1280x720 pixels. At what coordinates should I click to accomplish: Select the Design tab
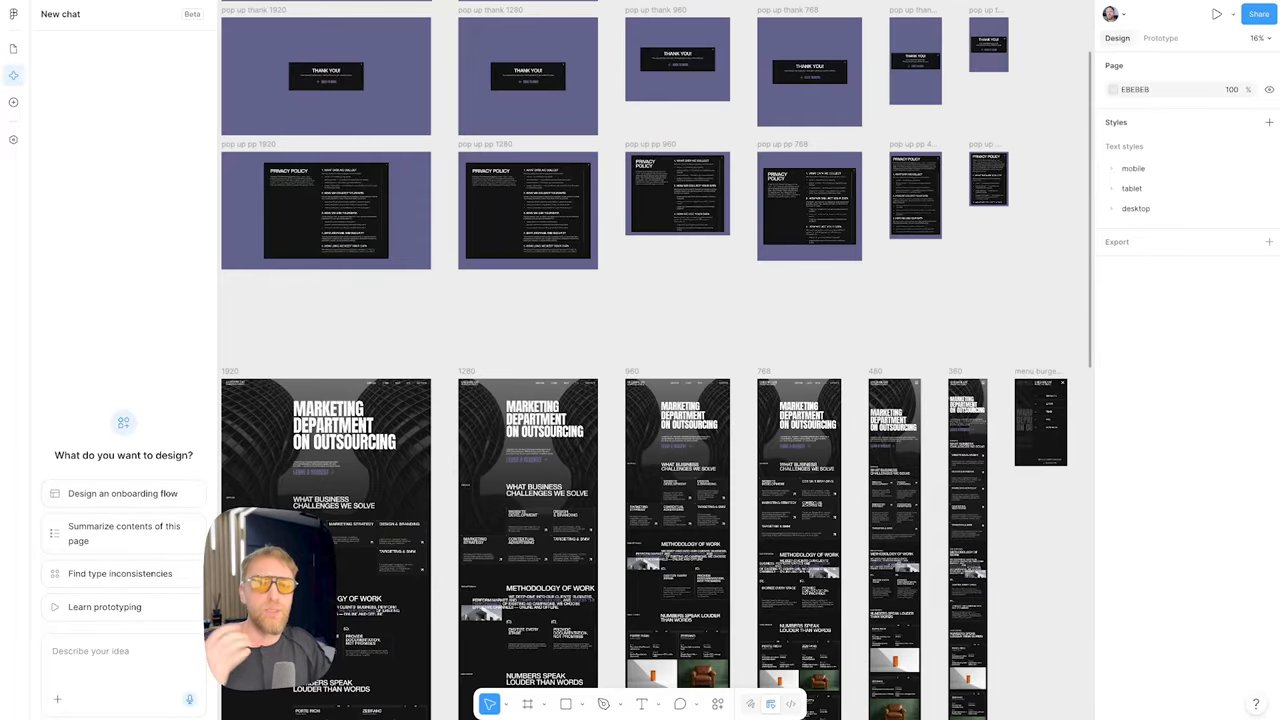pos(1117,38)
